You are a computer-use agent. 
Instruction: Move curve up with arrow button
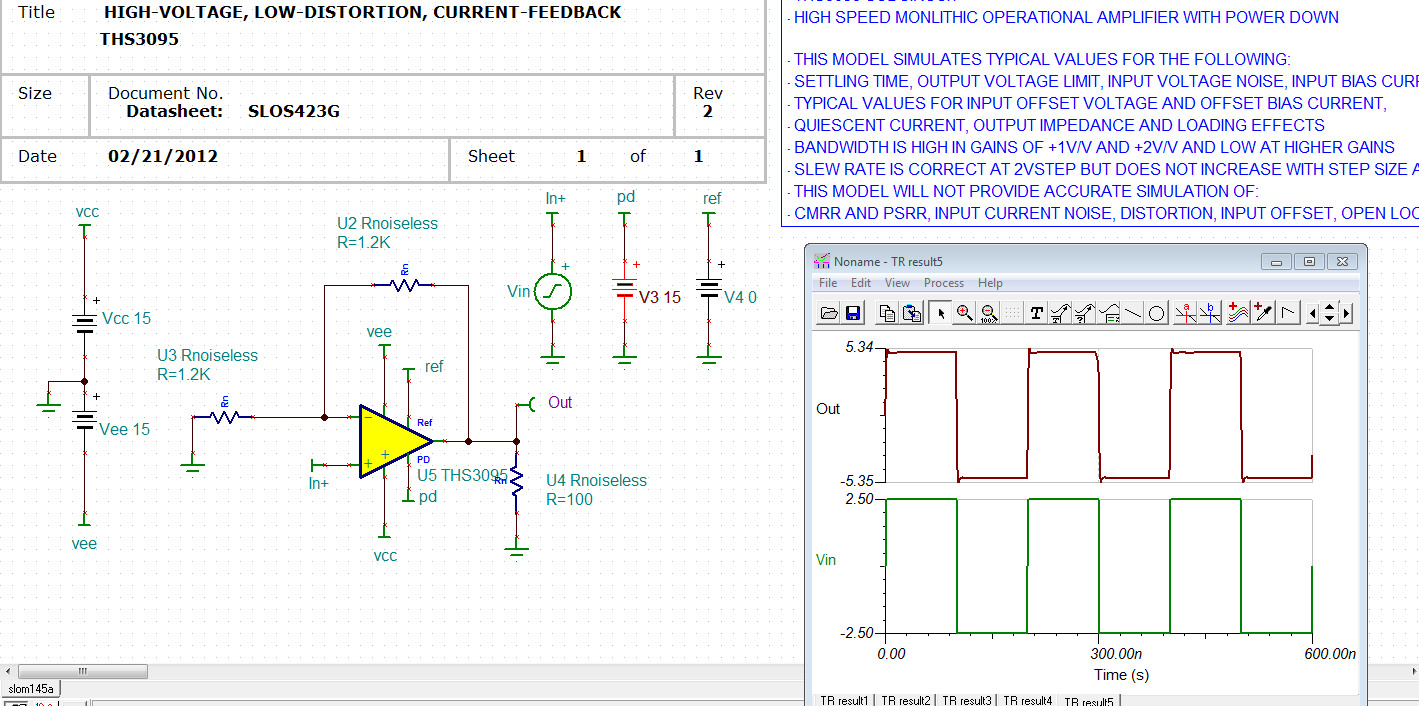(x=1329, y=307)
